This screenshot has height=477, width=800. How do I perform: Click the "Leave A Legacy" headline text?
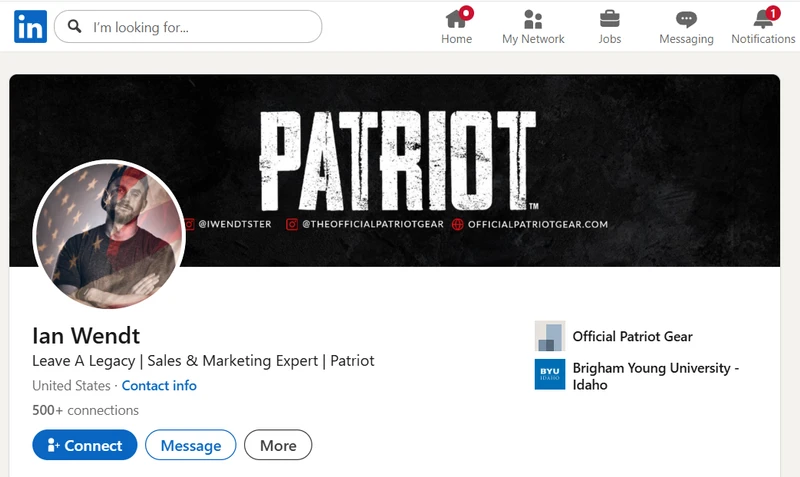click(84, 361)
